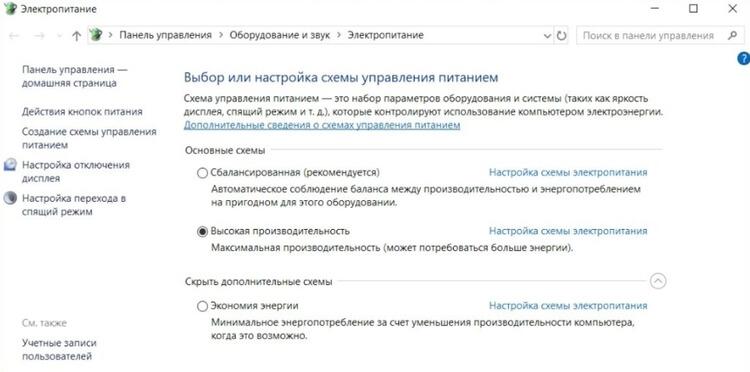Screen dimensions: 750x372
Task: Click the Back navigation arrow
Action: (14, 36)
